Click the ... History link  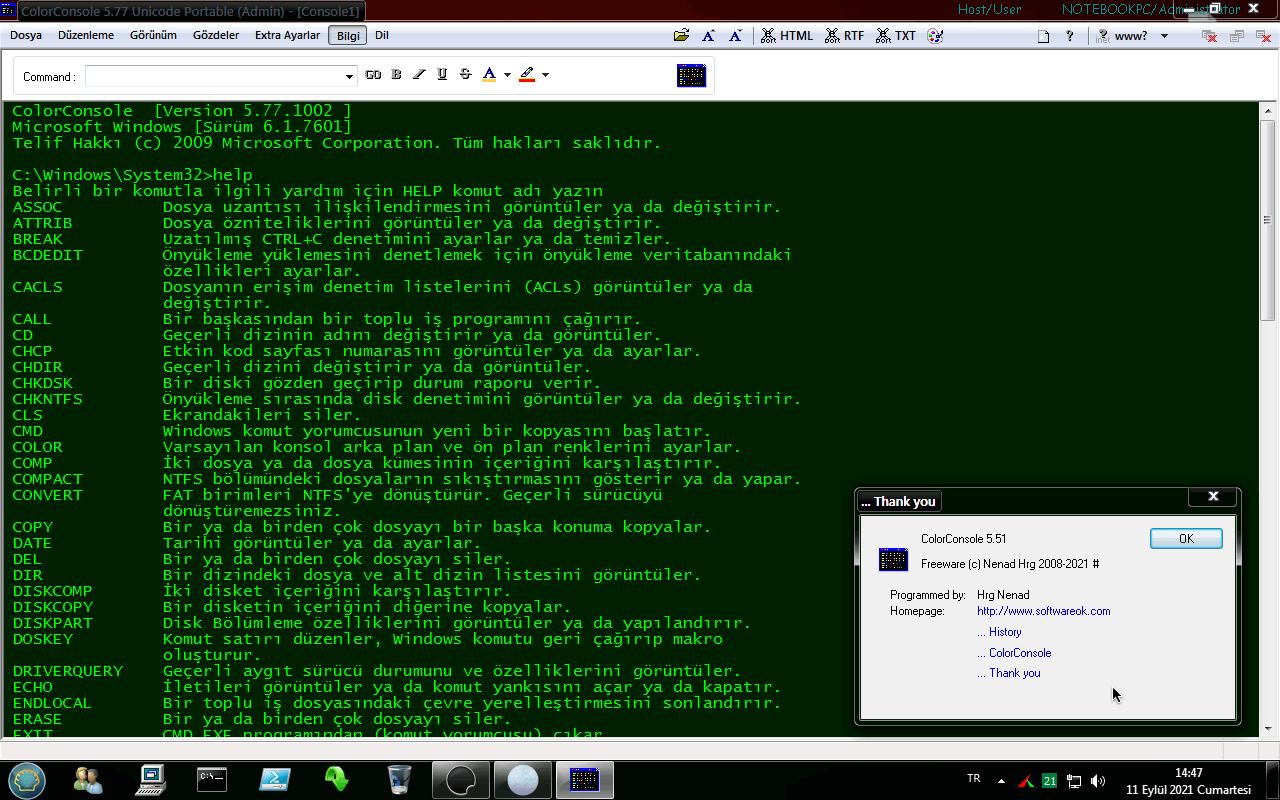pyautogui.click(x=999, y=632)
